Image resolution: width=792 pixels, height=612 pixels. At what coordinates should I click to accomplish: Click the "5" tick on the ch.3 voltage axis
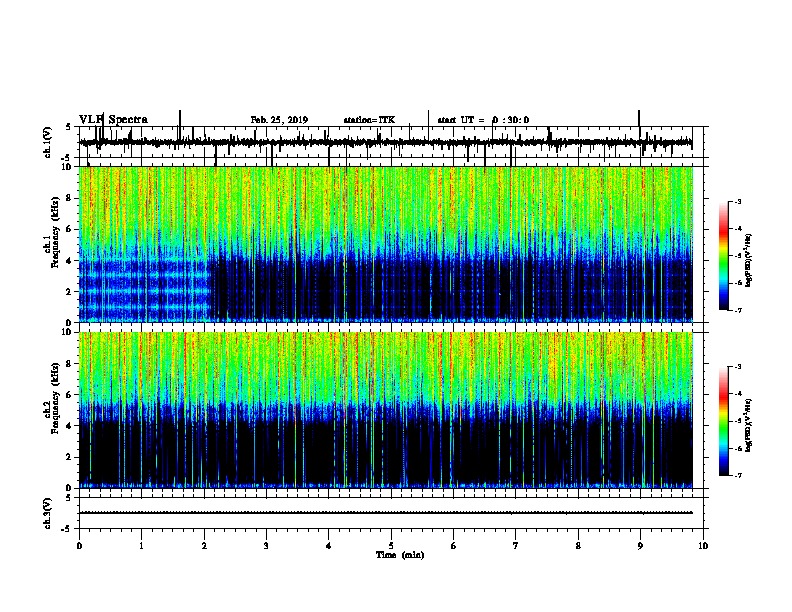click(x=68, y=497)
